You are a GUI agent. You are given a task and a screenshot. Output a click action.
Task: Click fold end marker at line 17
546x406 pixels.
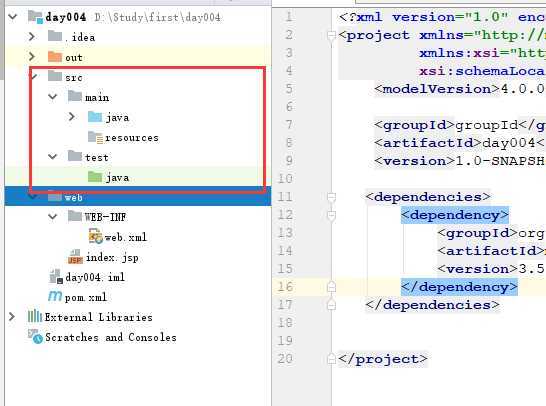pos(332,305)
